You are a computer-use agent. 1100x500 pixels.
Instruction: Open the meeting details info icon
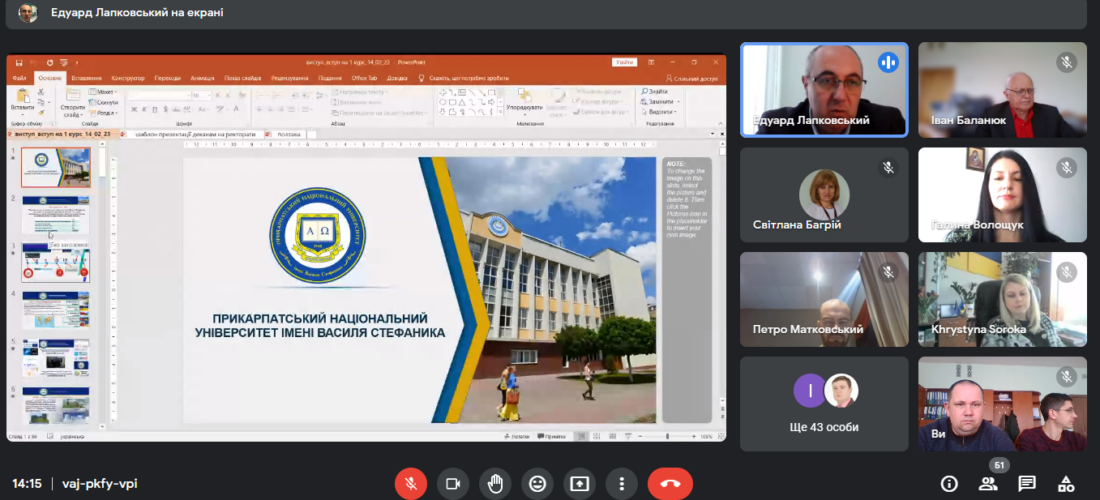(x=949, y=484)
